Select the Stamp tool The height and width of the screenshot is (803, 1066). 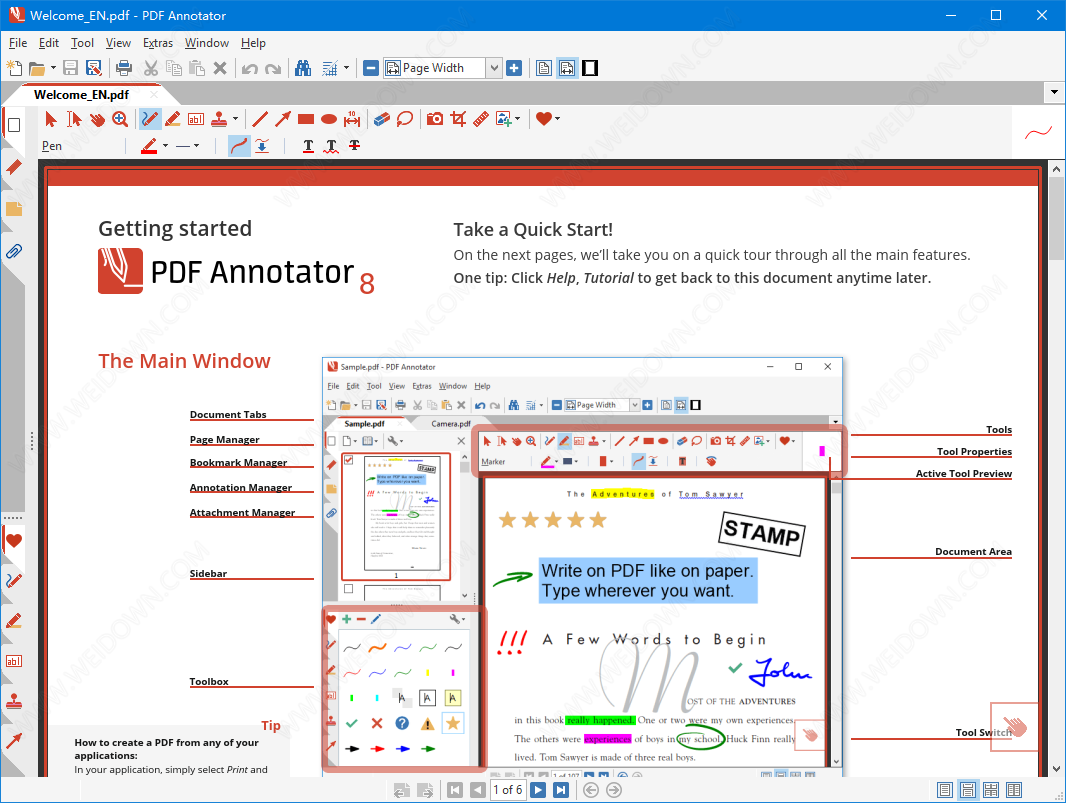pyautogui.click(x=219, y=119)
